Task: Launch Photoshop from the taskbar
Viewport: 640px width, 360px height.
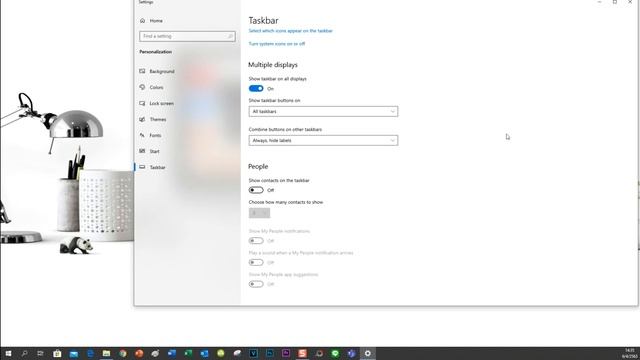Action: tap(270, 353)
